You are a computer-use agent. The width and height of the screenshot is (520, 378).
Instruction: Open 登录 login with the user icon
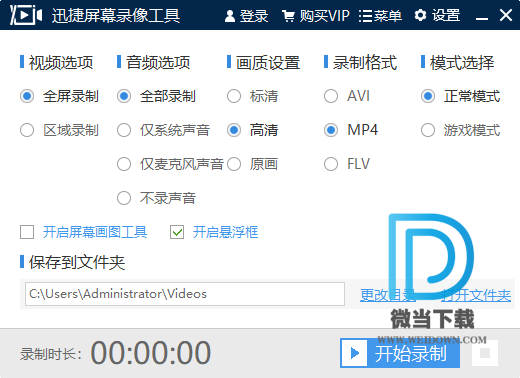(x=246, y=16)
